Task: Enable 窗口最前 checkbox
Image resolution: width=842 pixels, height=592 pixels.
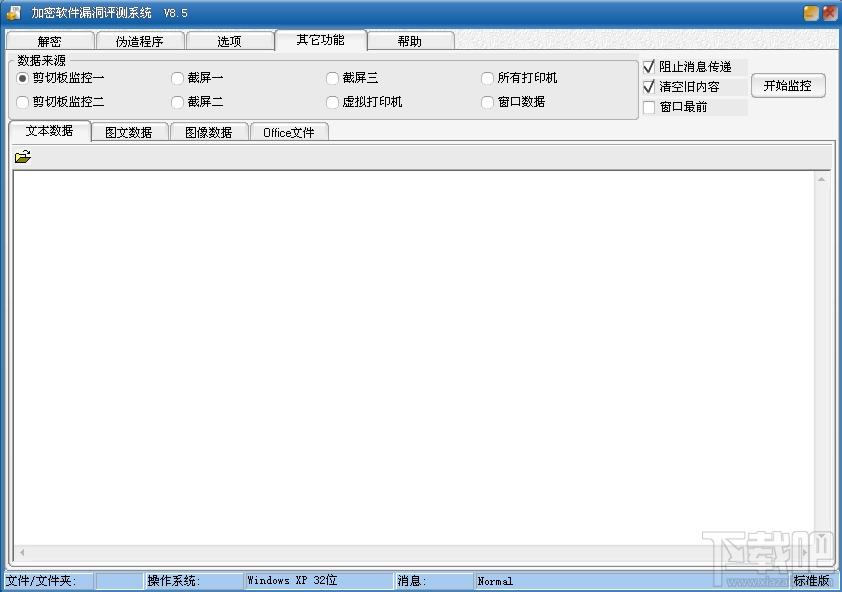Action: pos(649,107)
